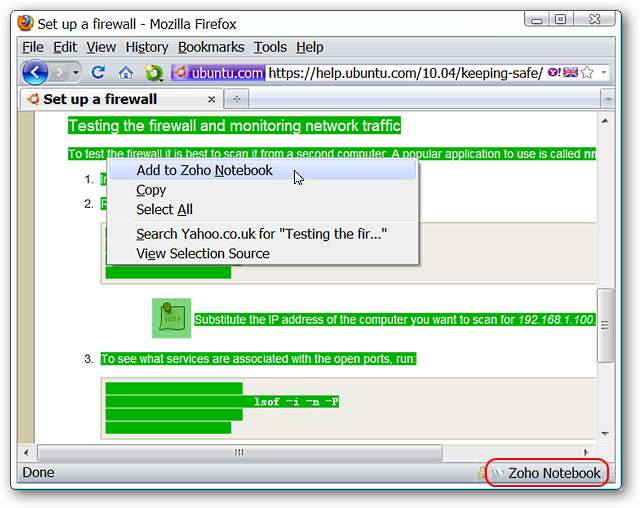The image size is (640, 508).
Task: Click the horizontal scrollbar right arrow
Action: [x=586, y=453]
